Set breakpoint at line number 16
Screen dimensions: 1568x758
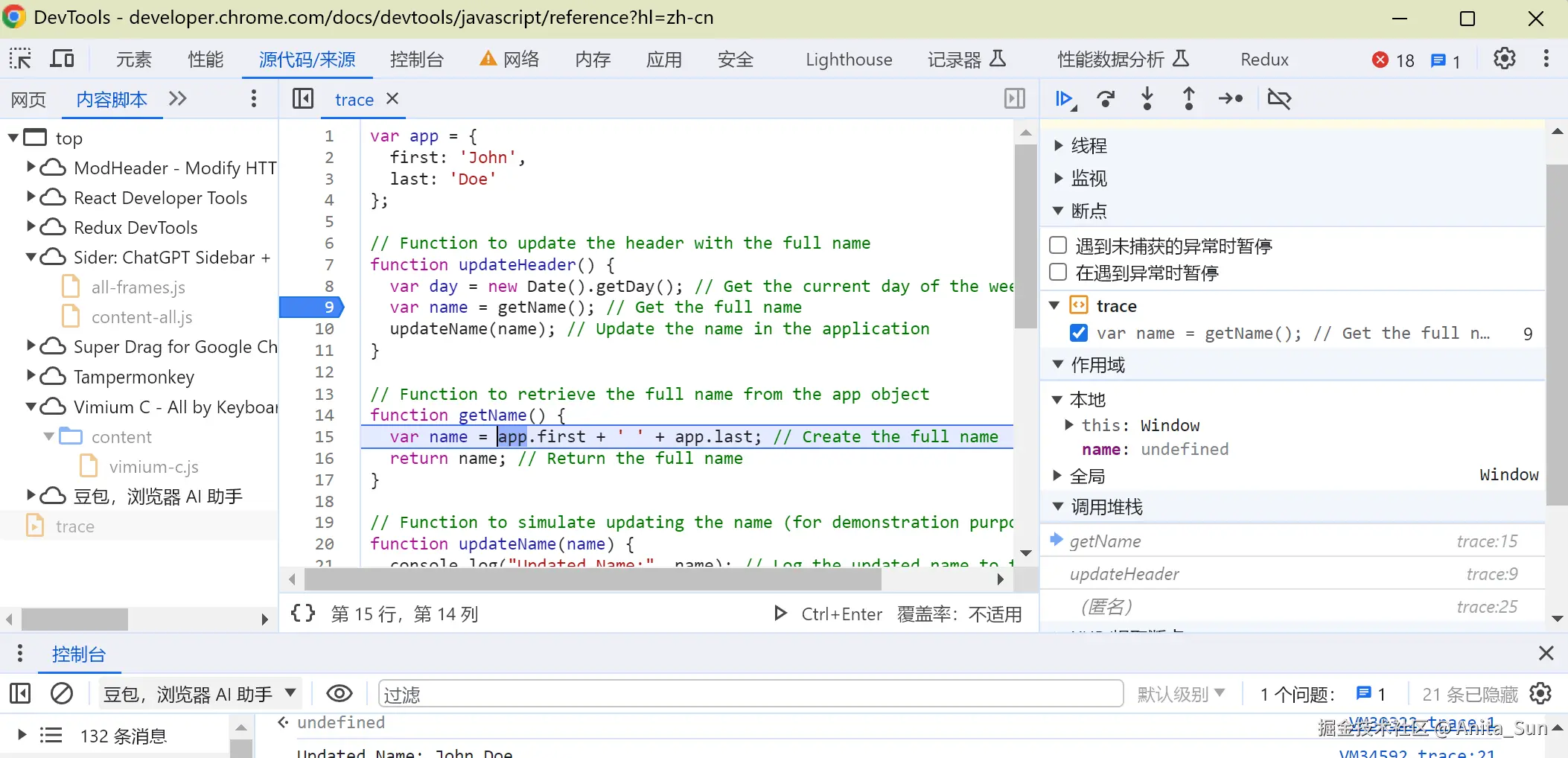[324, 458]
